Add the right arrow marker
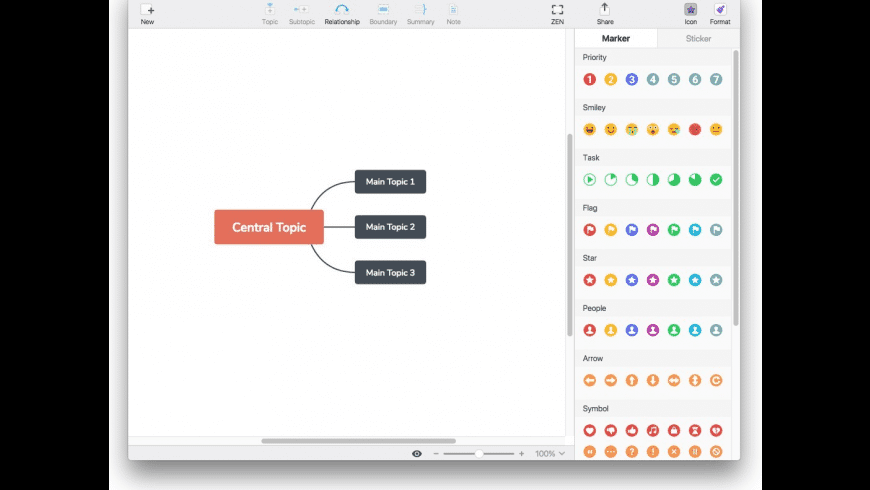The width and height of the screenshot is (870, 490). (x=610, y=380)
